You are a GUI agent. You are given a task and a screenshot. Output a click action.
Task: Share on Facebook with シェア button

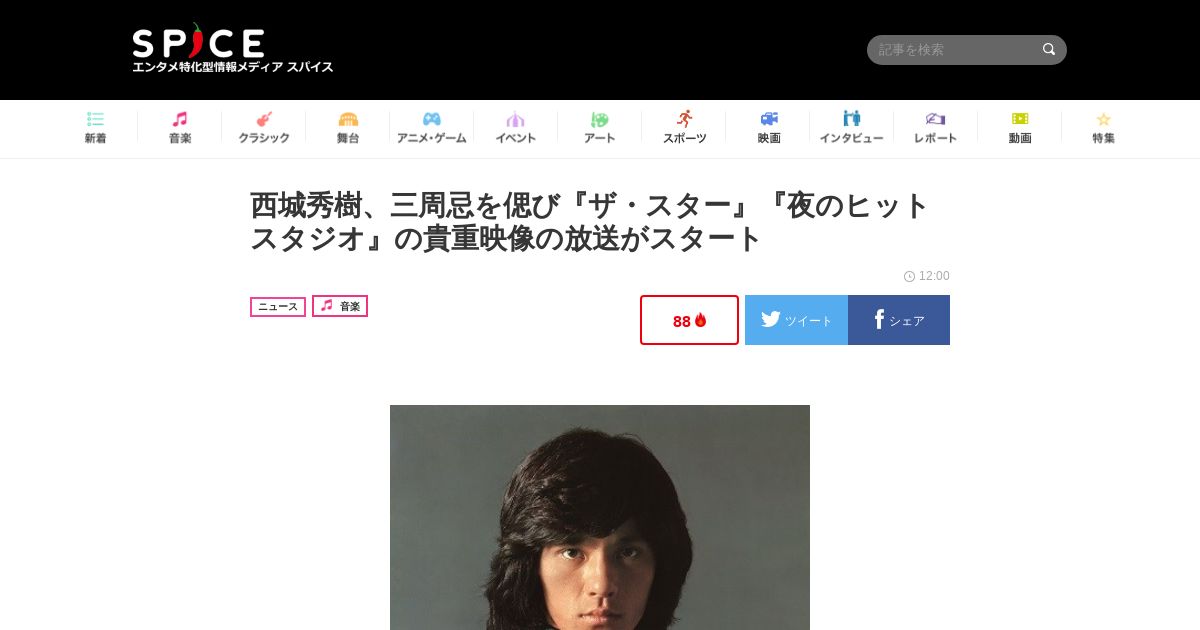pyautogui.click(x=899, y=320)
